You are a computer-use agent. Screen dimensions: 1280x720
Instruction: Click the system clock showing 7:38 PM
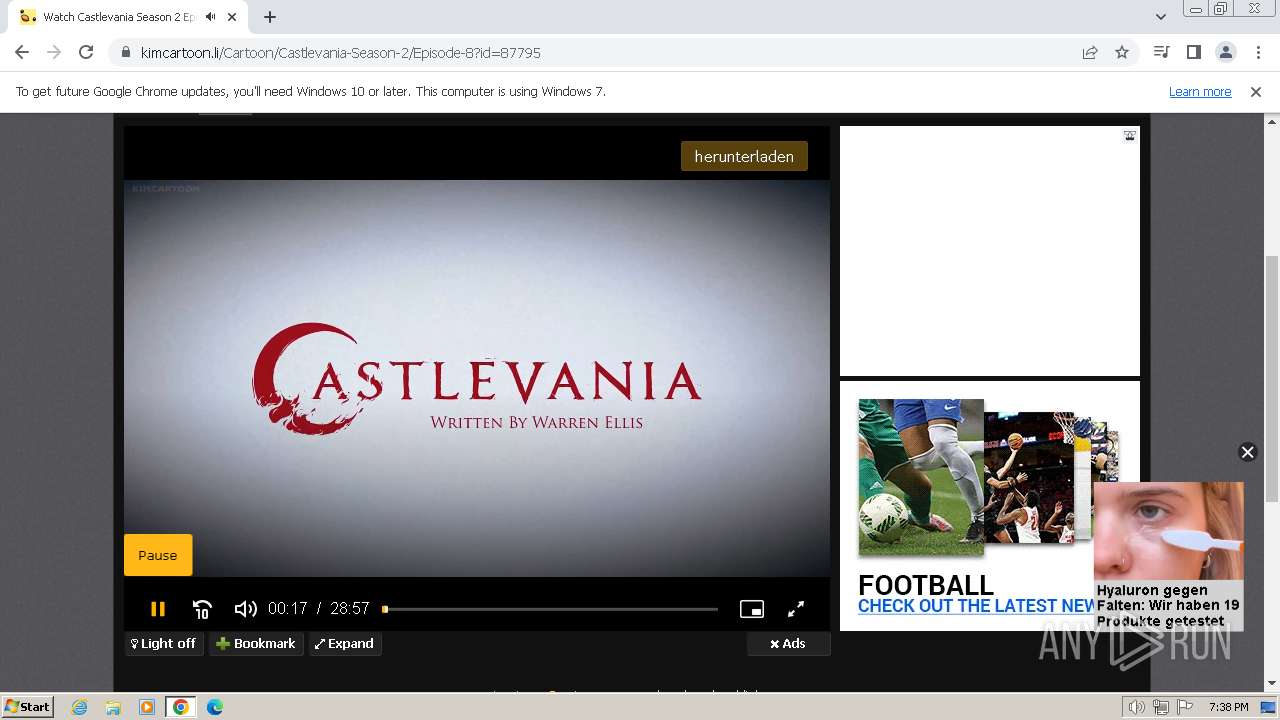click(1228, 707)
